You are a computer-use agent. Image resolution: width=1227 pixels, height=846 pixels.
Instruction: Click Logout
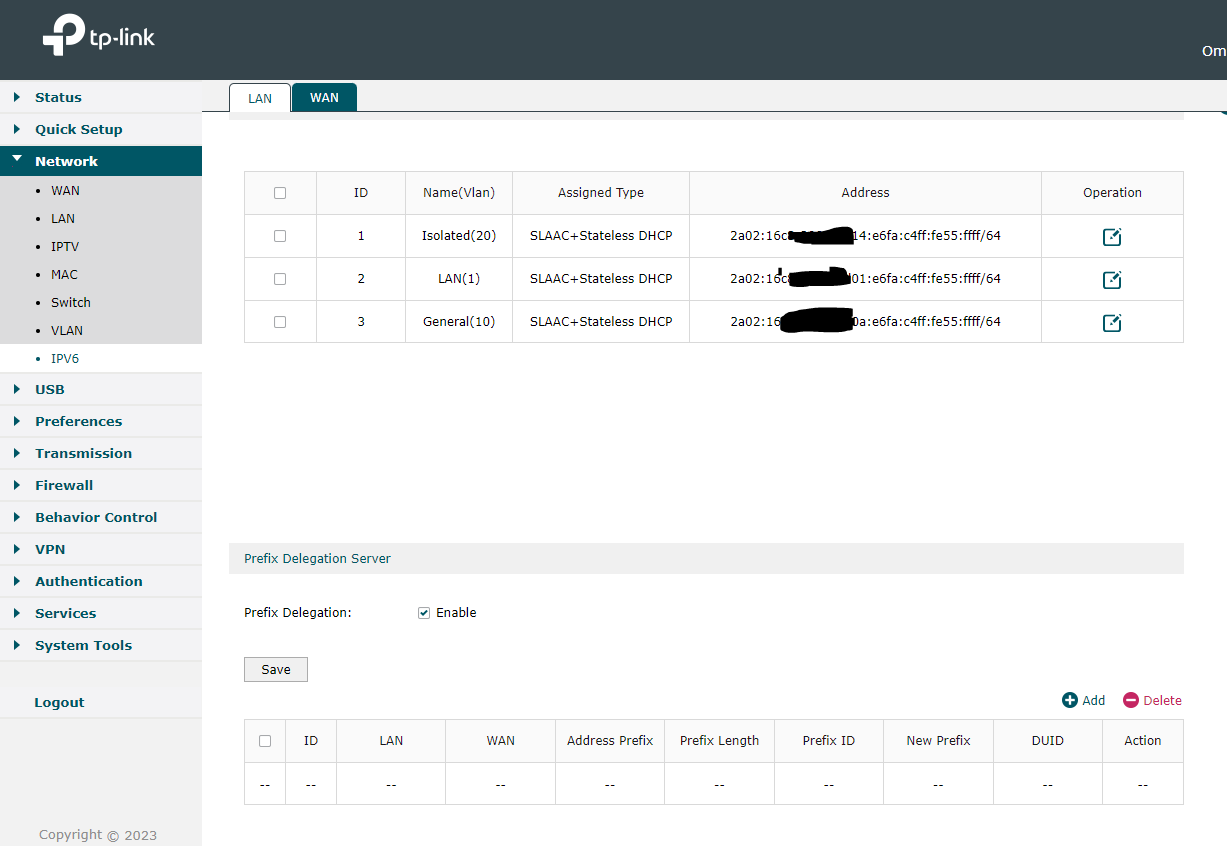click(59, 702)
